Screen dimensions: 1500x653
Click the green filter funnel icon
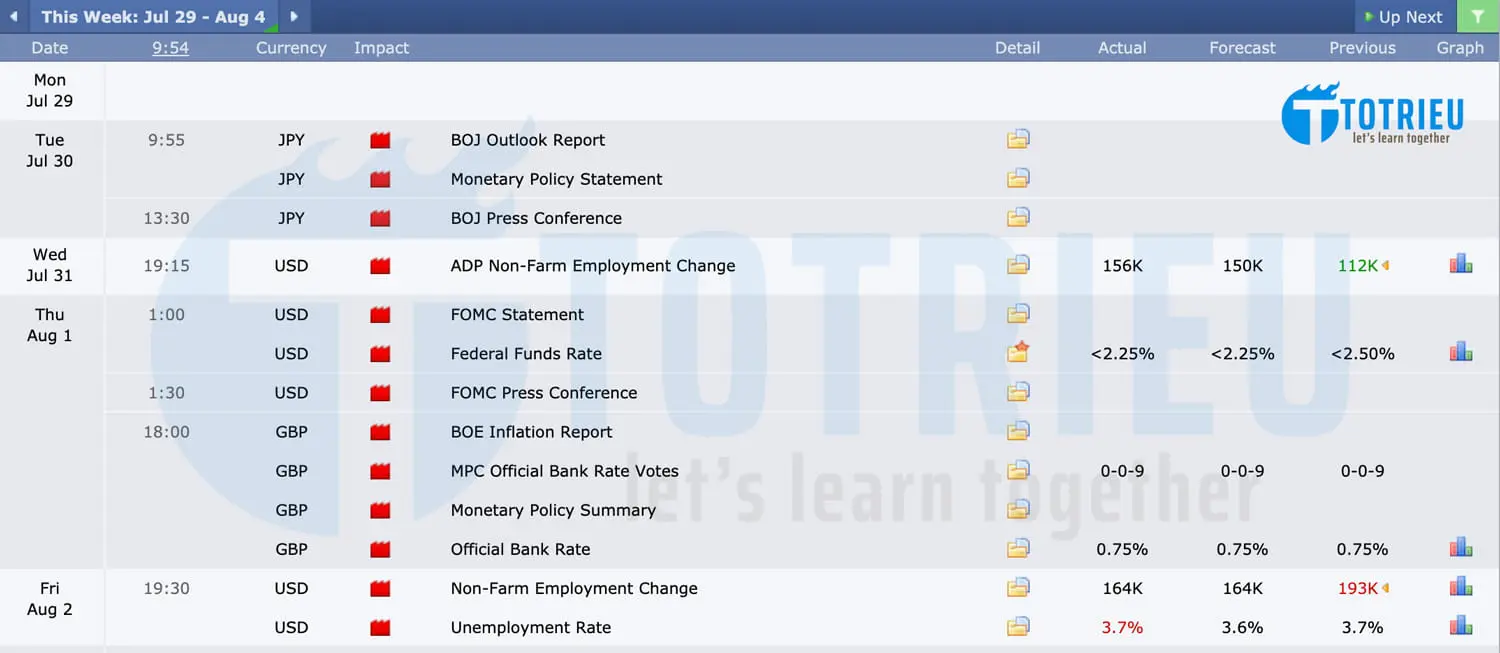pyautogui.click(x=1478, y=16)
